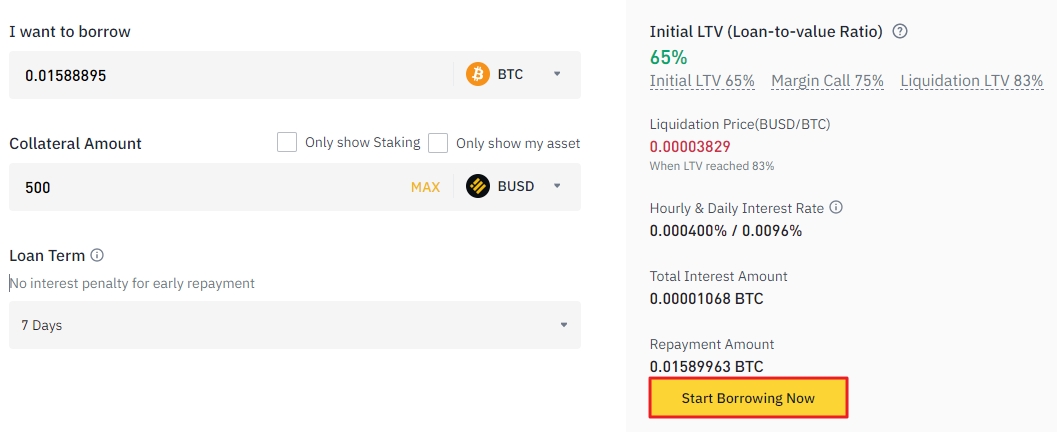The width and height of the screenshot is (1057, 432).
Task: Toggle Only show my asset checkbox
Action: pyautogui.click(x=438, y=143)
